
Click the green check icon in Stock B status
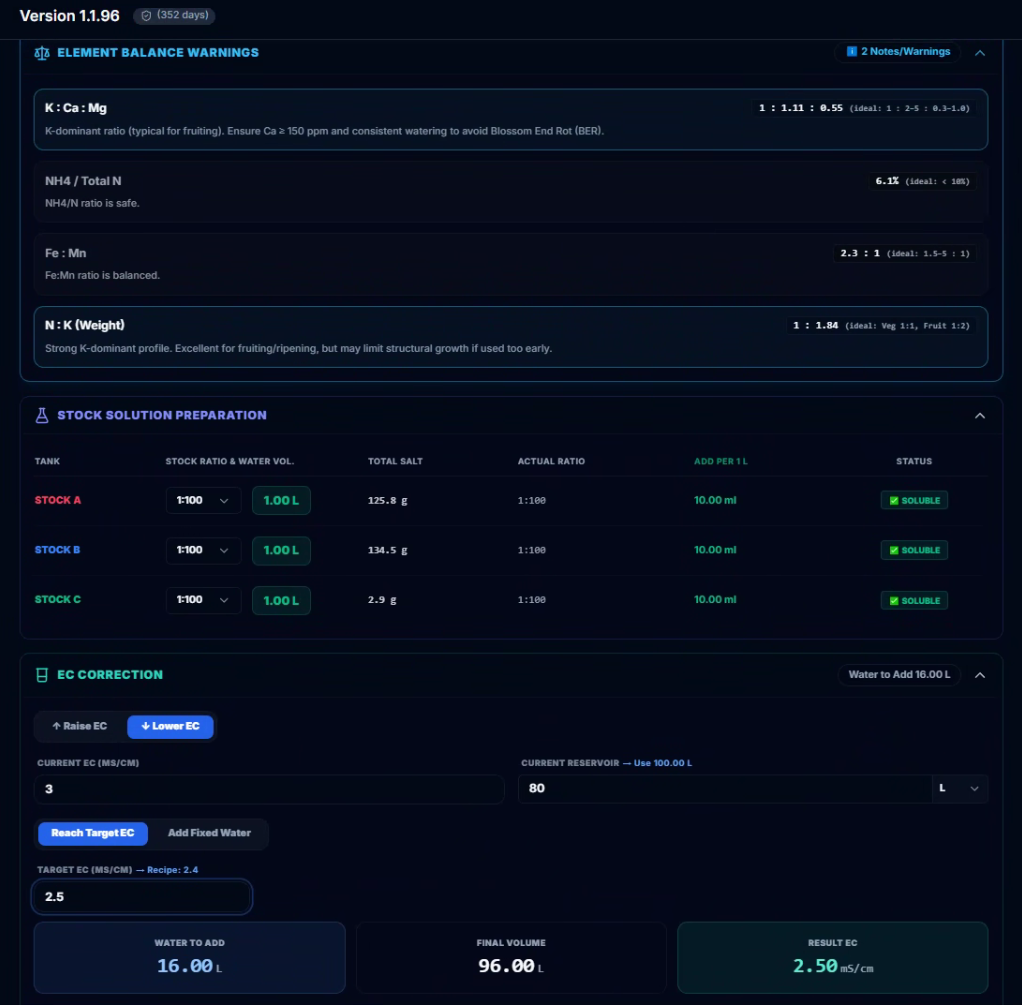click(894, 550)
